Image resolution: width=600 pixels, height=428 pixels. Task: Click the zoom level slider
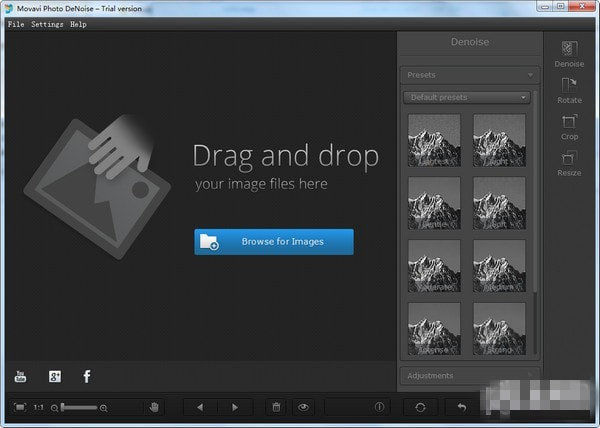78,408
